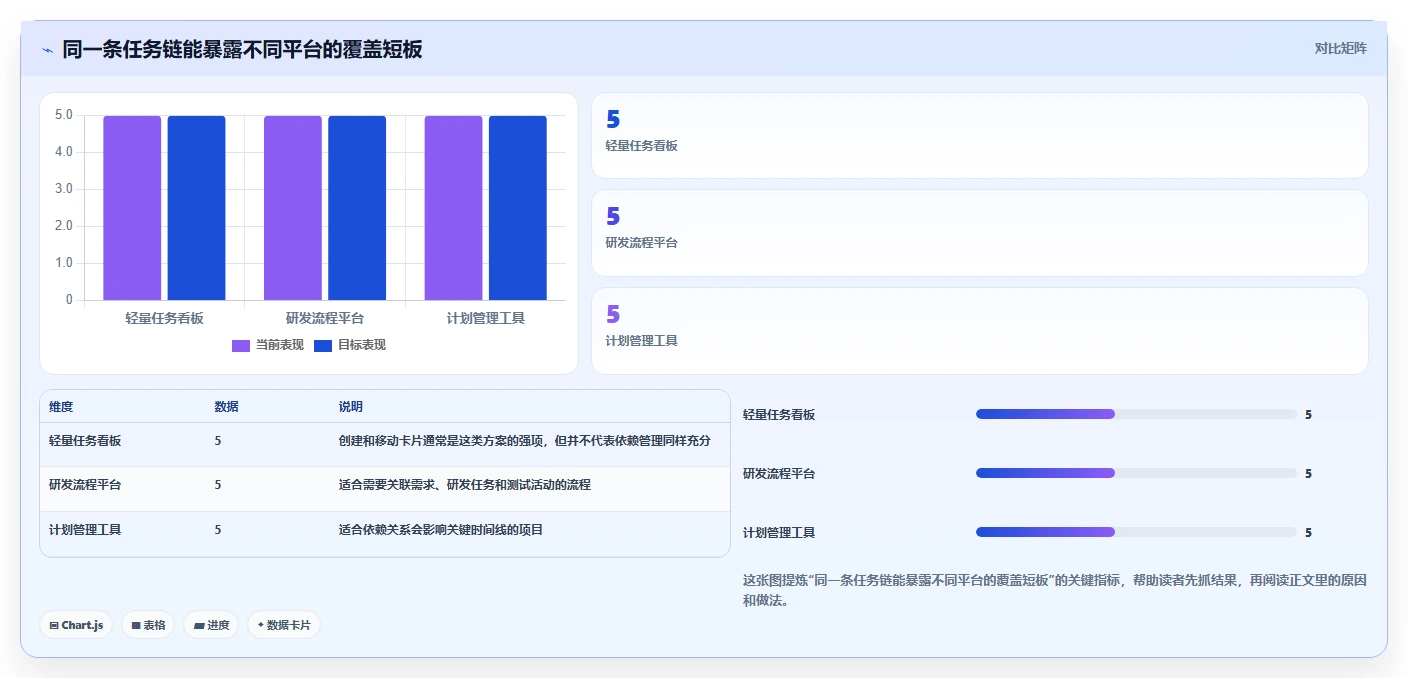Click the 研发流程平台 x-axis label

click(x=325, y=318)
